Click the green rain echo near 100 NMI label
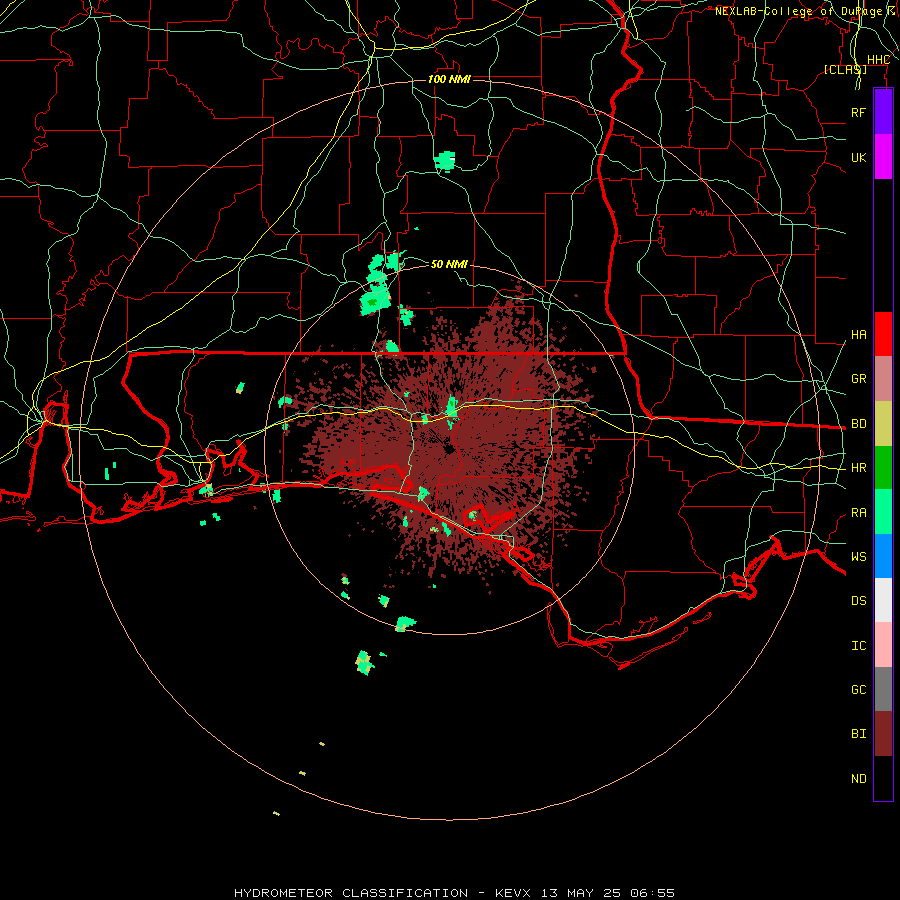Image resolution: width=900 pixels, height=900 pixels. coord(445,161)
